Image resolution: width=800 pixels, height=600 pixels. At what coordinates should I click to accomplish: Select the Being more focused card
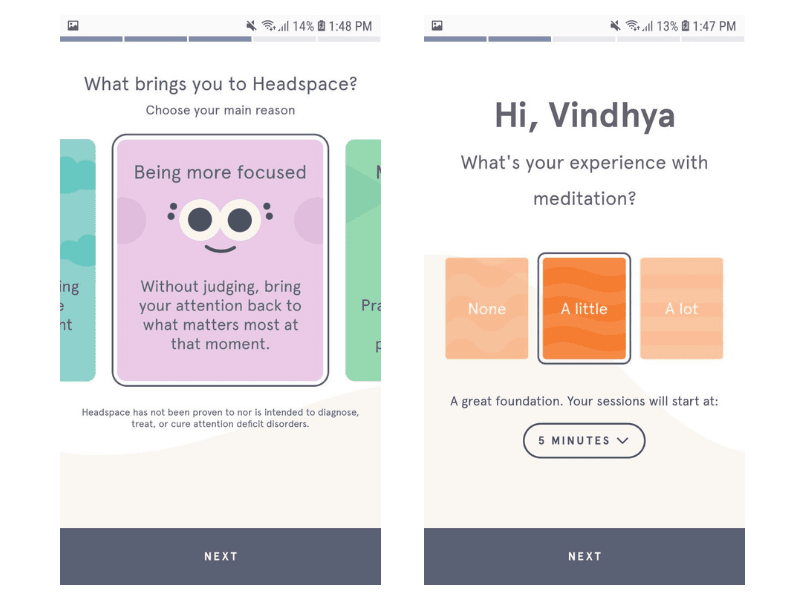[220, 260]
